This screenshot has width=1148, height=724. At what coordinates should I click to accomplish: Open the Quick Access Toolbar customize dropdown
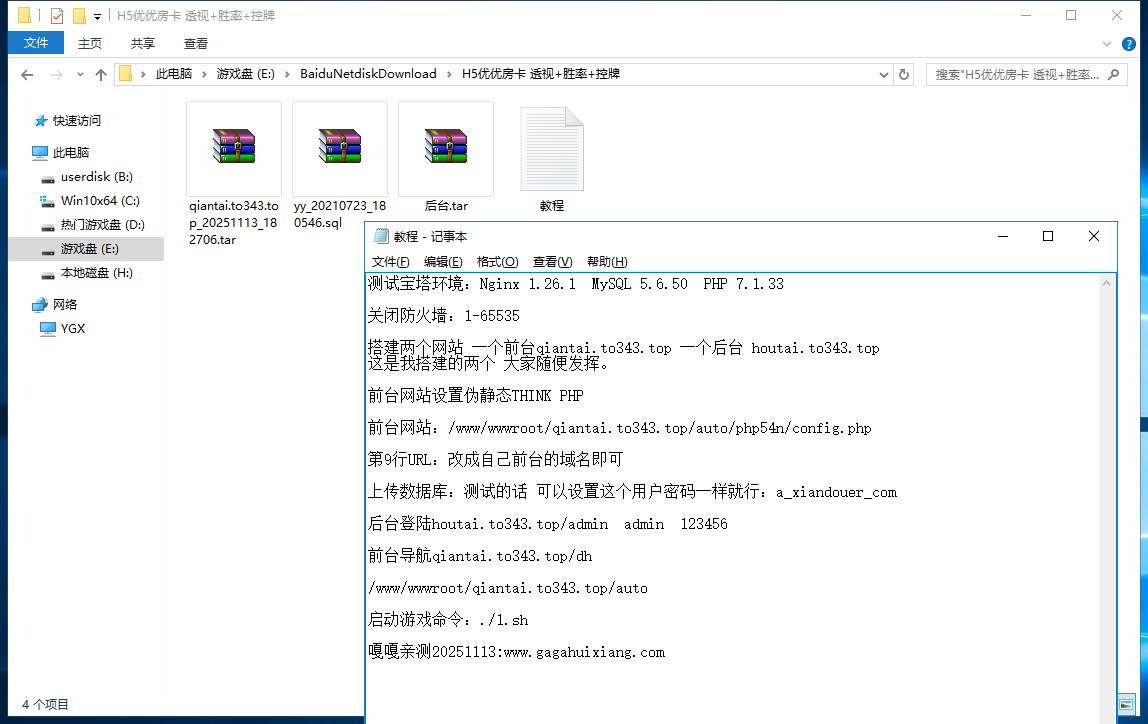click(97, 16)
